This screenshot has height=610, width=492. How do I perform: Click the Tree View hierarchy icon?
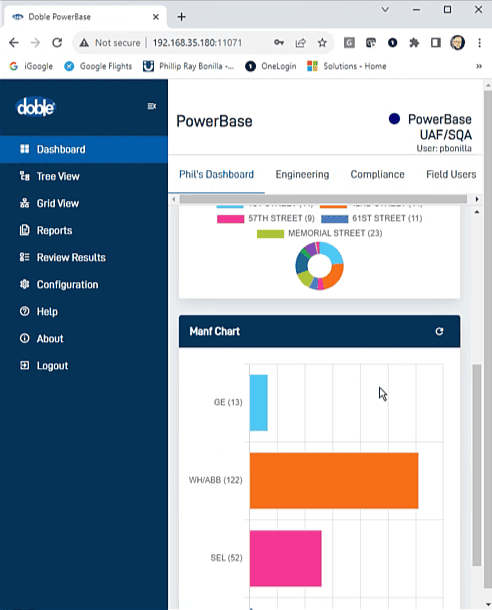[x=25, y=176]
